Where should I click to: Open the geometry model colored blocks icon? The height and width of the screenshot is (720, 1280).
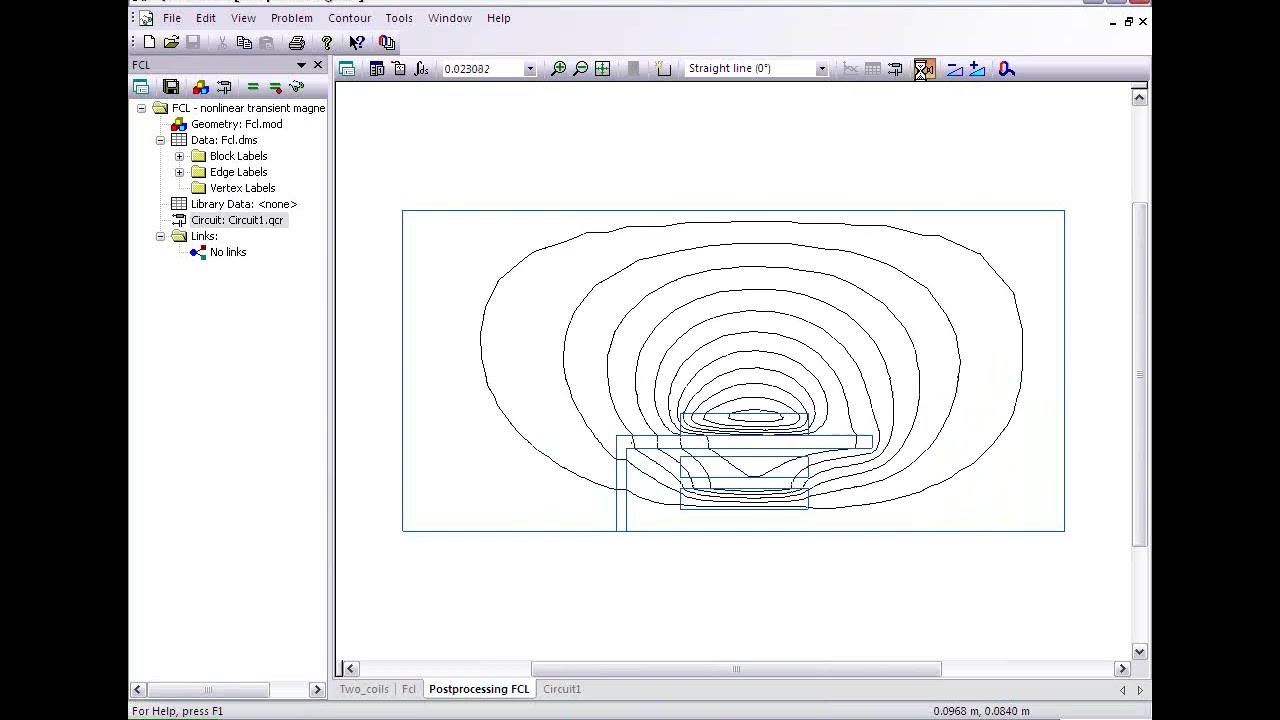(x=201, y=87)
